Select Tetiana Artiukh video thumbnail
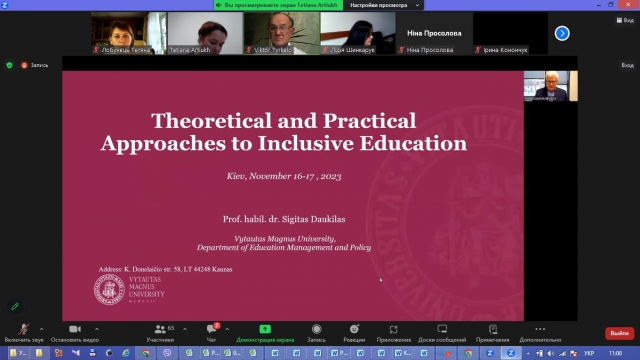 (205, 33)
